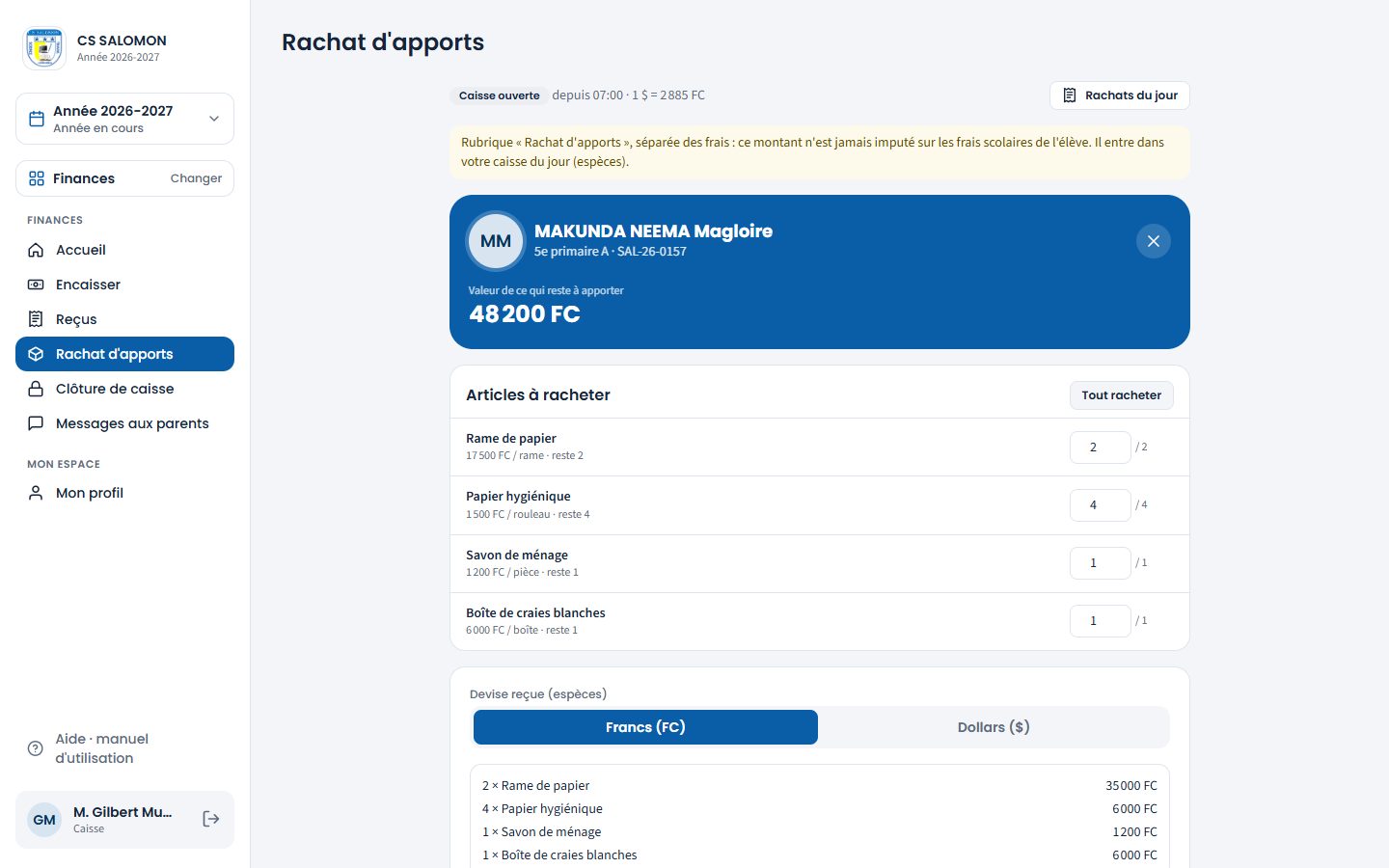
Task: Click the Papier hygiénique quantity field
Action: pos(1101,505)
